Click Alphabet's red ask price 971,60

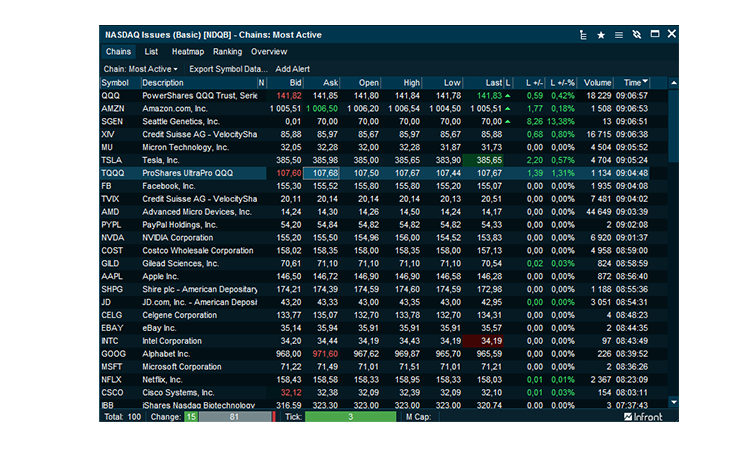325,354
